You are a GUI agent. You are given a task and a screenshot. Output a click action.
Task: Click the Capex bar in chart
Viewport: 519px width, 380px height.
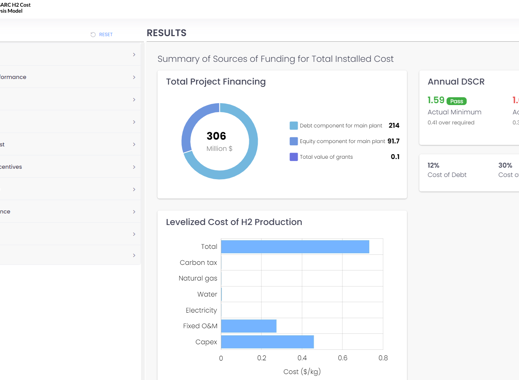pyautogui.click(x=267, y=342)
